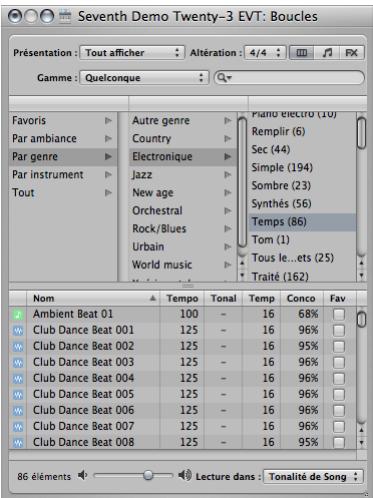Select Country genre
Screen dimensions: 373x498
[x=183, y=138]
